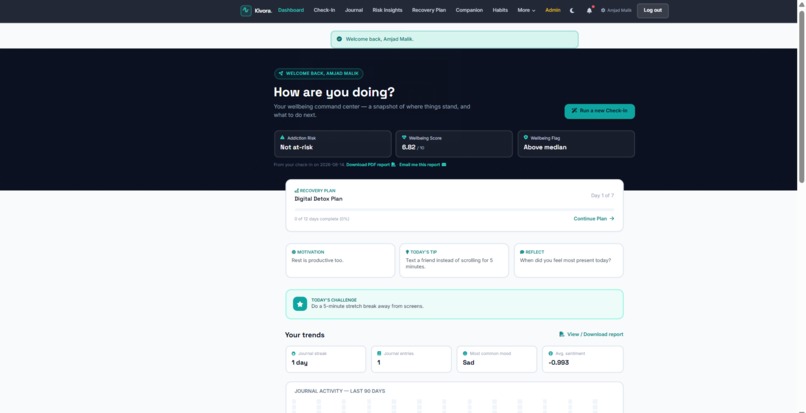Open notifications via the bell icon
The height and width of the screenshot is (413, 806).
click(x=589, y=10)
